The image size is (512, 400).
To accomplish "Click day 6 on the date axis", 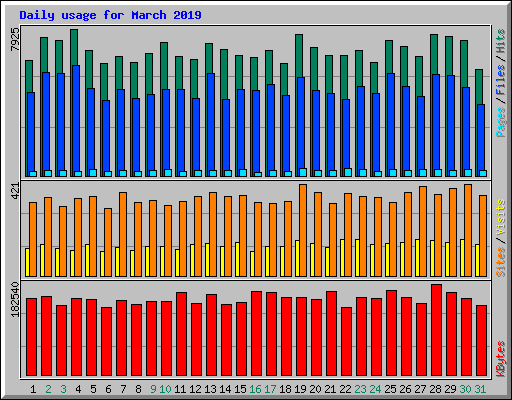I will click(x=108, y=389).
